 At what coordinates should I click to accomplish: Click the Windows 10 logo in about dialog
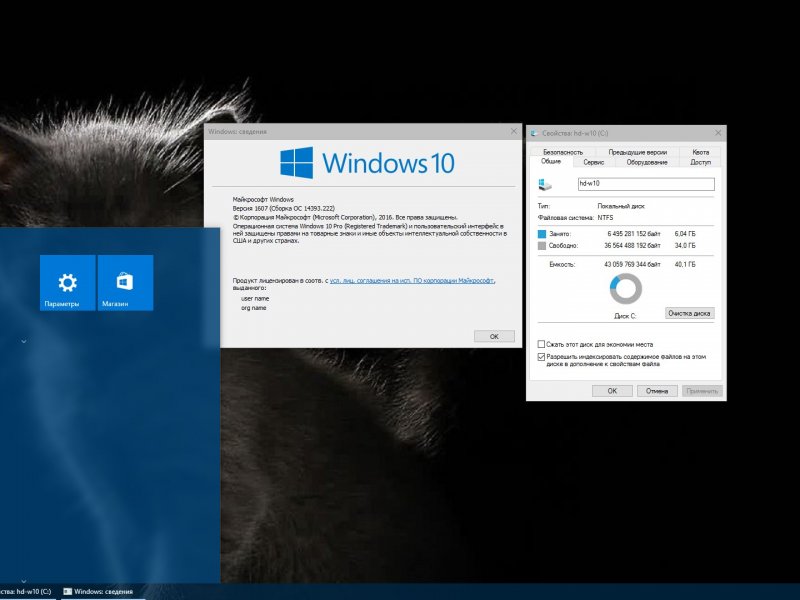click(x=367, y=163)
